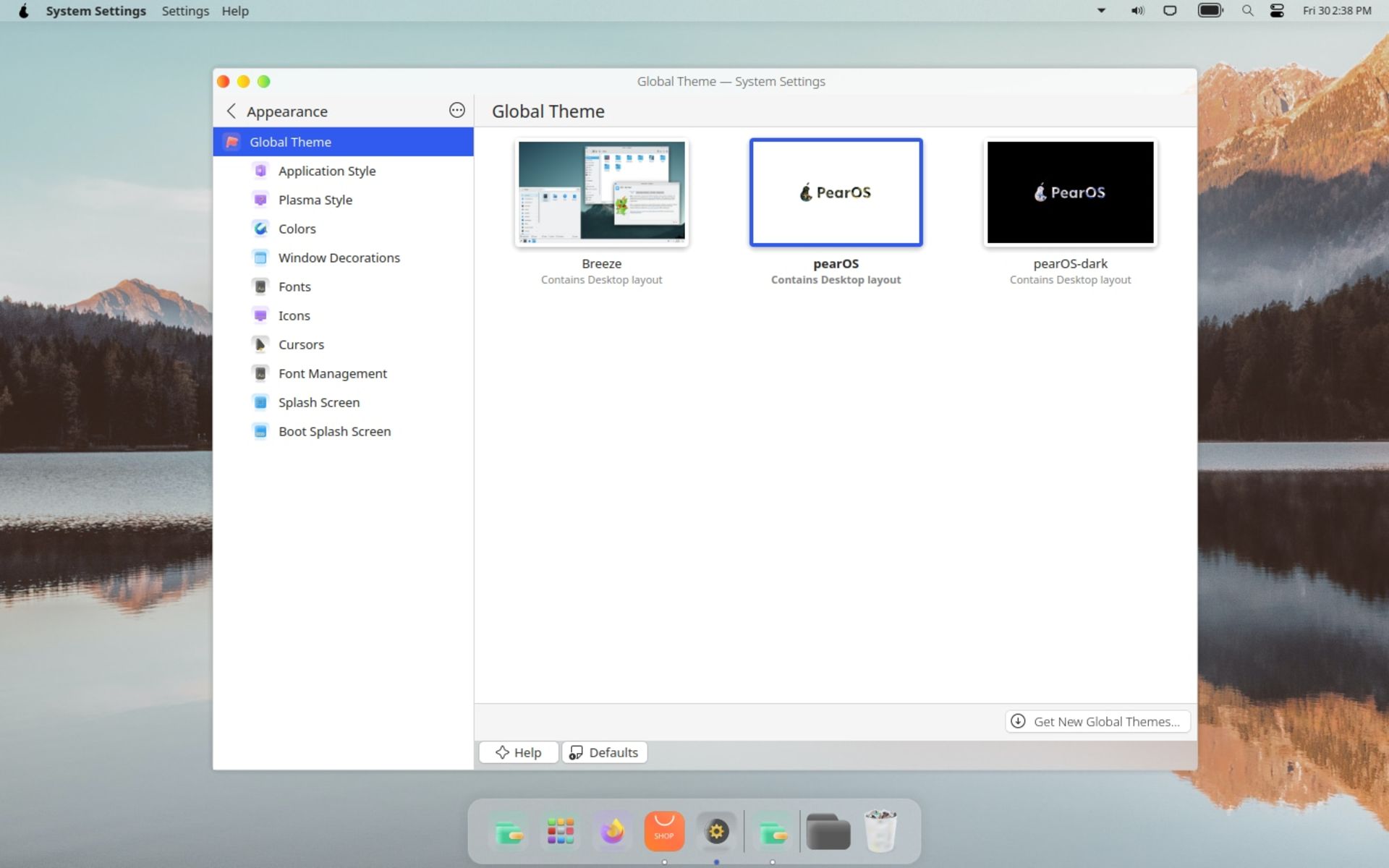Select Application Style in sidebar

point(343,171)
